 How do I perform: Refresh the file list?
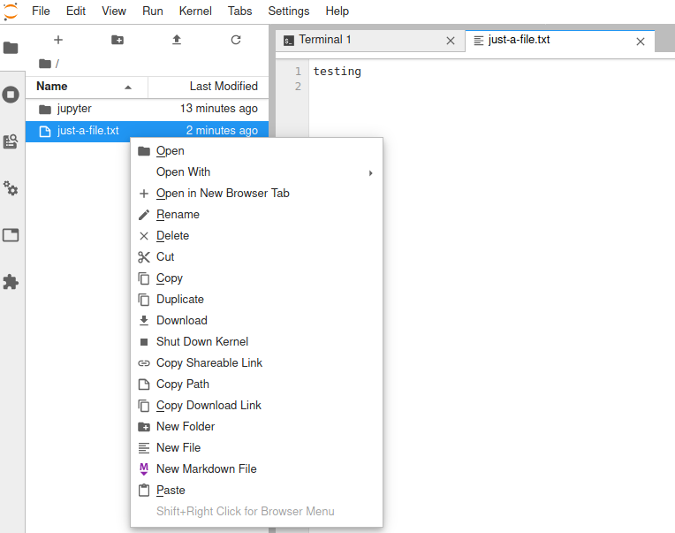[236, 40]
